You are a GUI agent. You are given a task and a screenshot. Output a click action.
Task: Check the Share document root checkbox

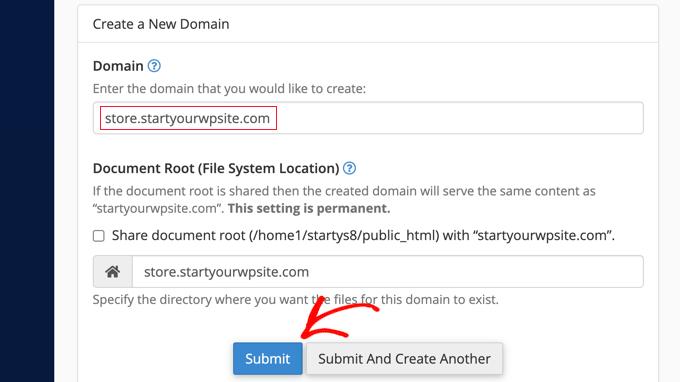pyautogui.click(x=99, y=235)
